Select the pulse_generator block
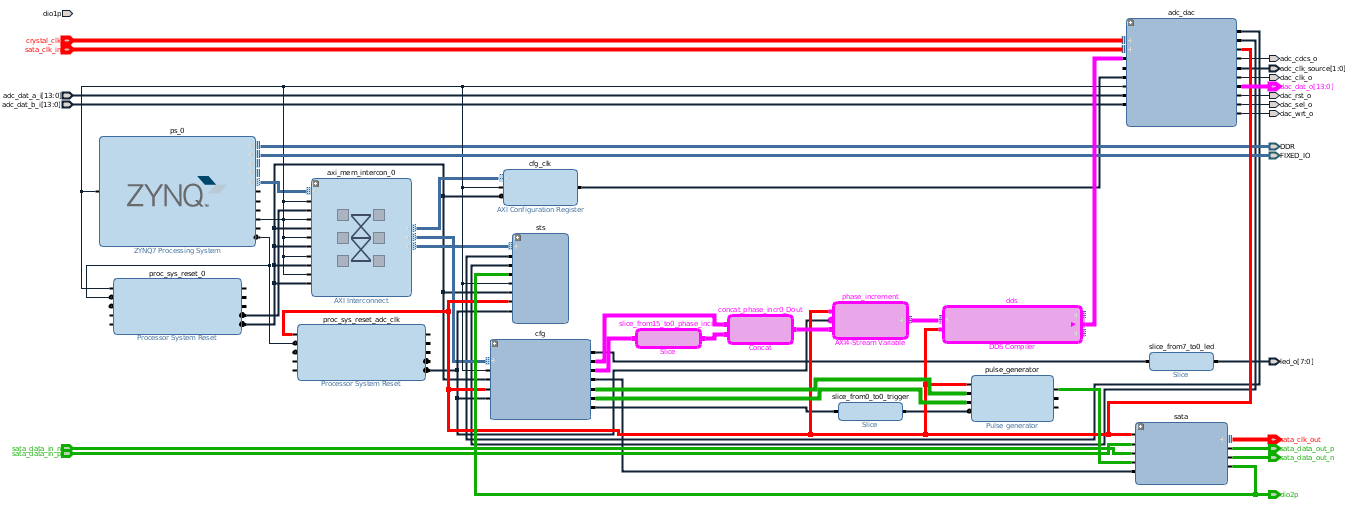Screen dimensions: 1345x518 point(1012,398)
